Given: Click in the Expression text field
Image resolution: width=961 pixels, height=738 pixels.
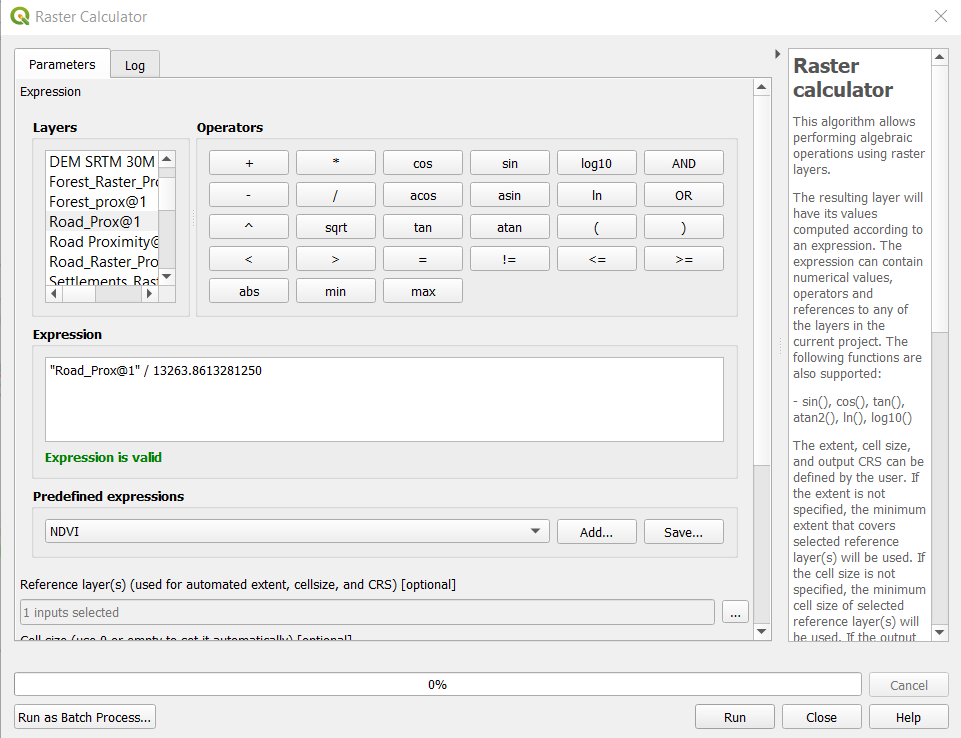Looking at the screenshot, I should tap(384, 400).
